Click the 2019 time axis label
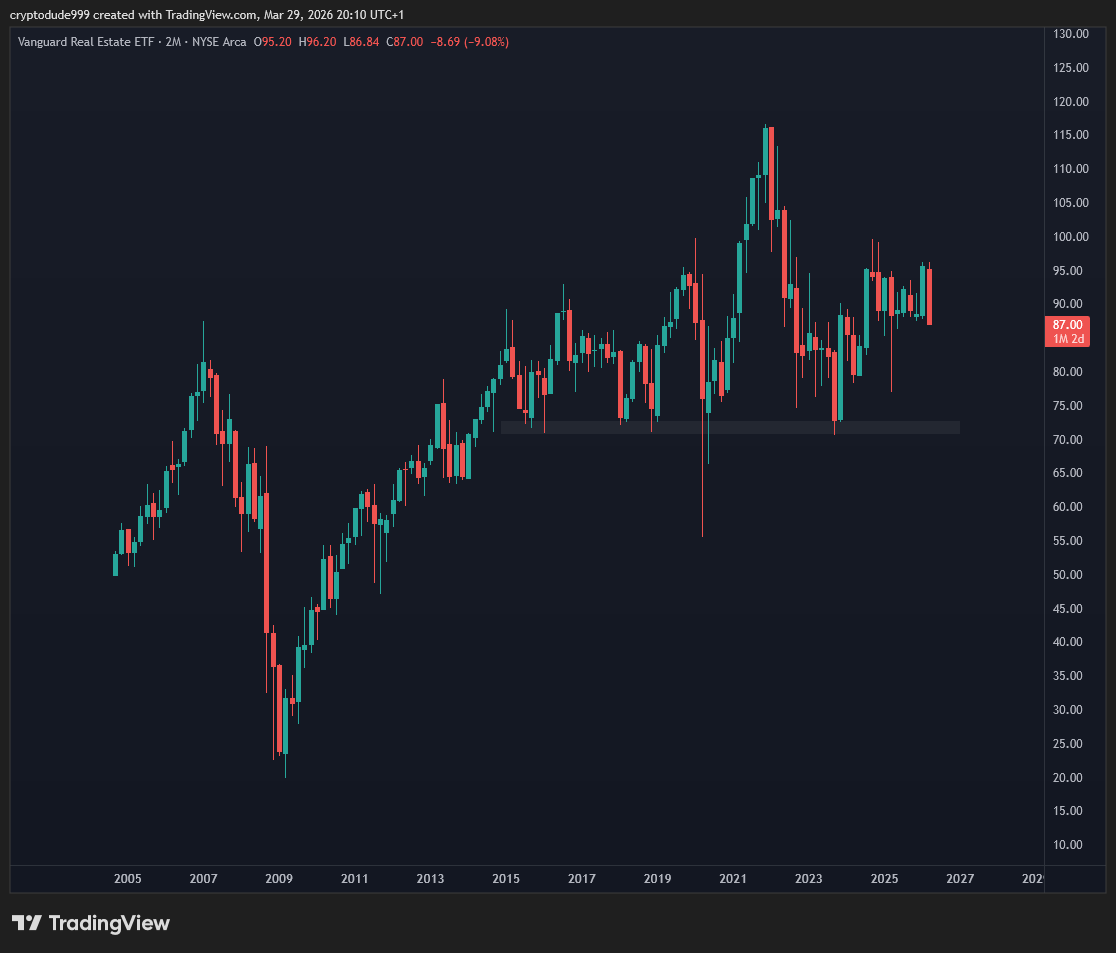The height and width of the screenshot is (953, 1116). tap(657, 878)
